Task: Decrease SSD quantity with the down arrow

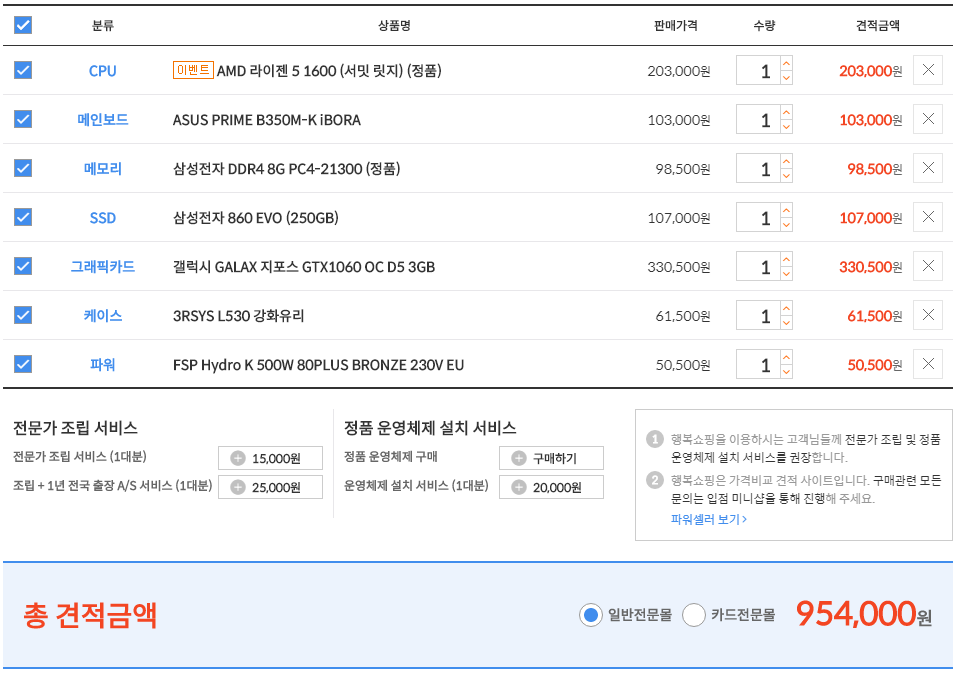Action: (786, 225)
